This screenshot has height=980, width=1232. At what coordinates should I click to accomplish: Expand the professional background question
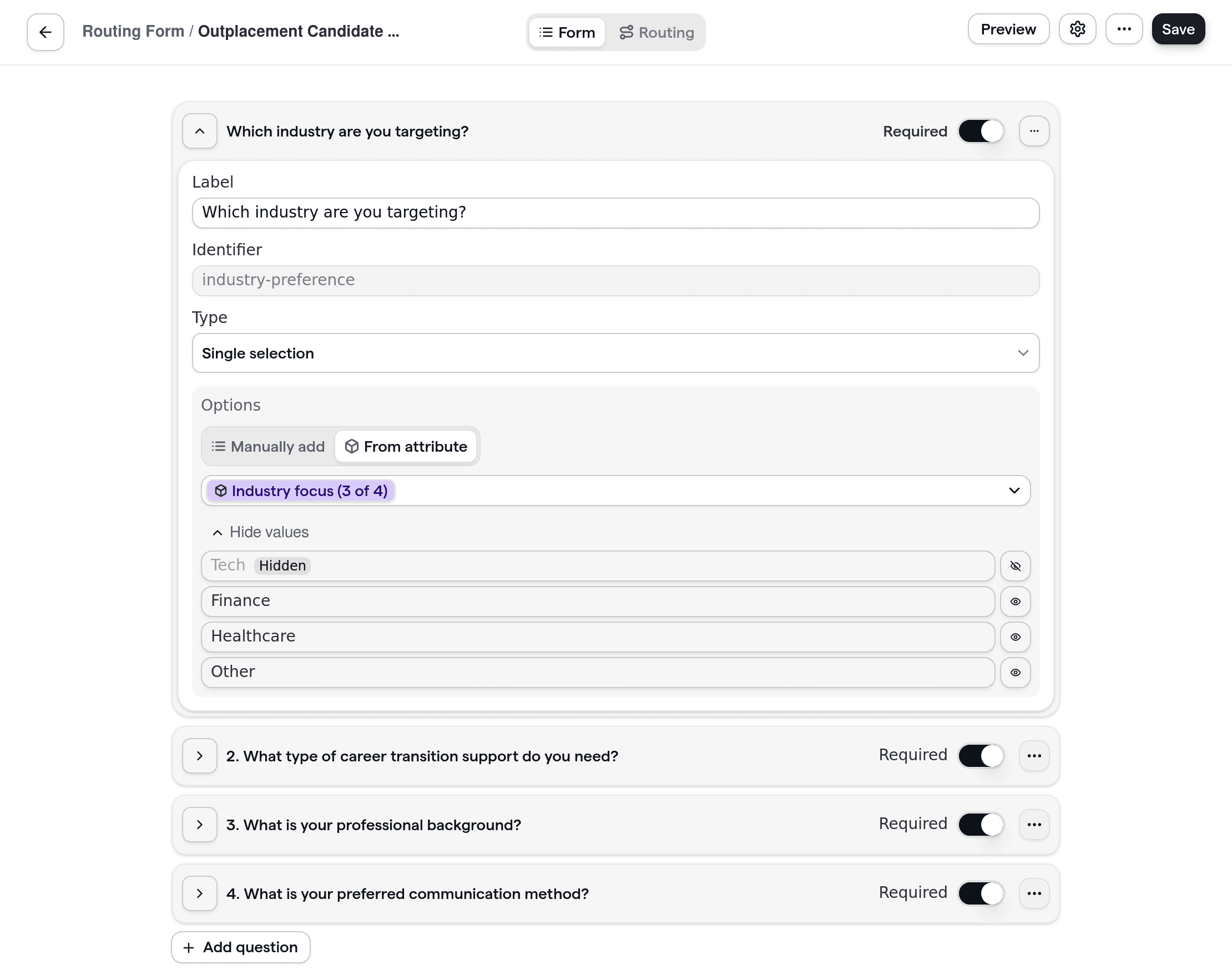pyautogui.click(x=199, y=825)
